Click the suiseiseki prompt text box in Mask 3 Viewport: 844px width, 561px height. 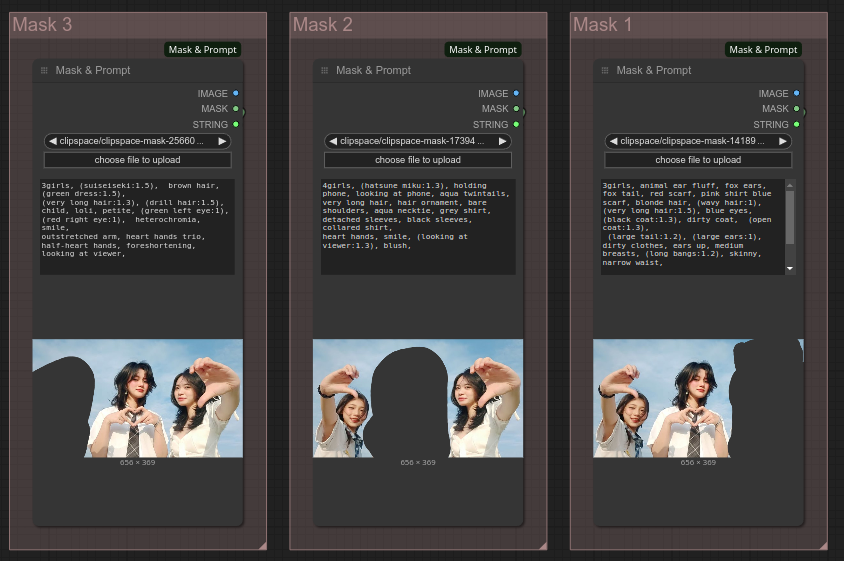point(137,227)
